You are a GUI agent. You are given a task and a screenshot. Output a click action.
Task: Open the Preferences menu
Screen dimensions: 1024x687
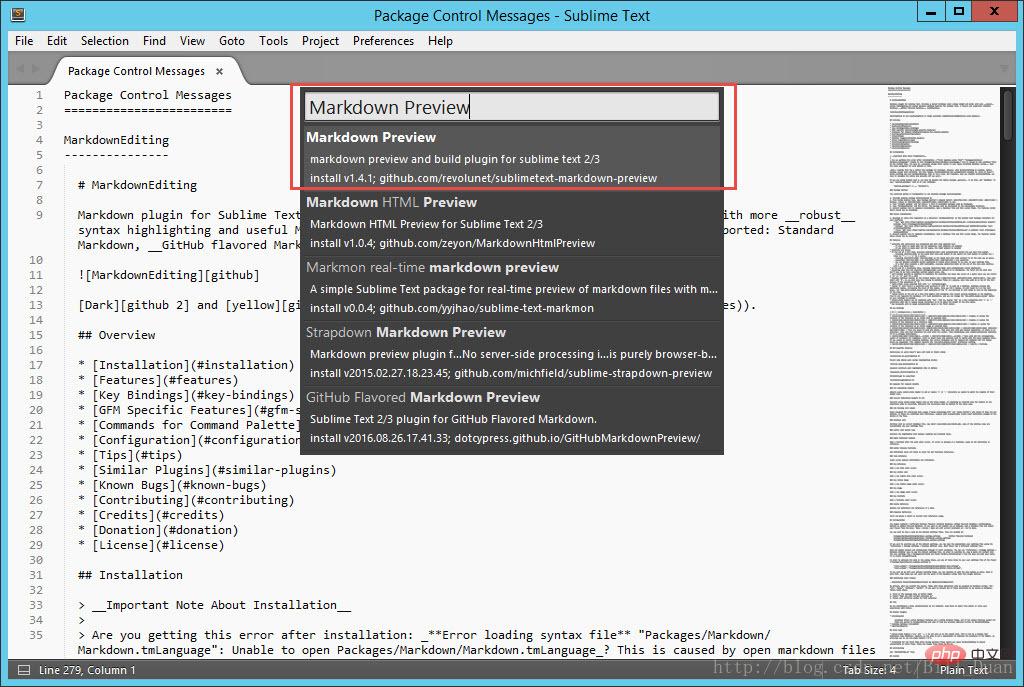pos(383,40)
